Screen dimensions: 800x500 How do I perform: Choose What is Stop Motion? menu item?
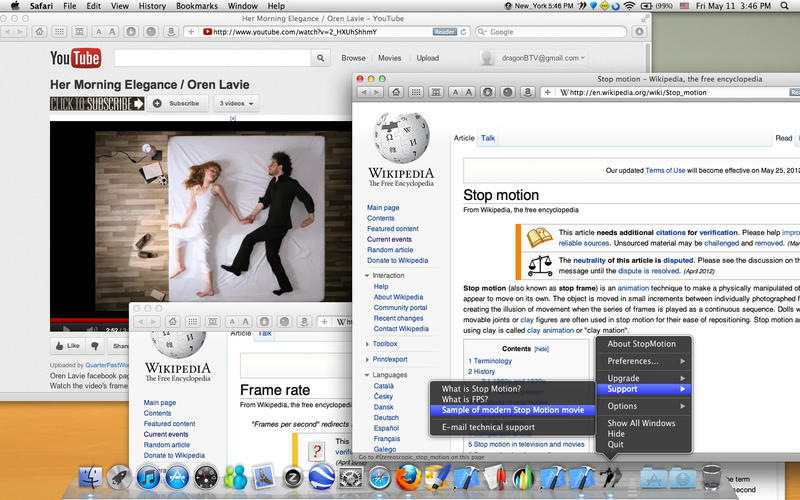[513, 389]
